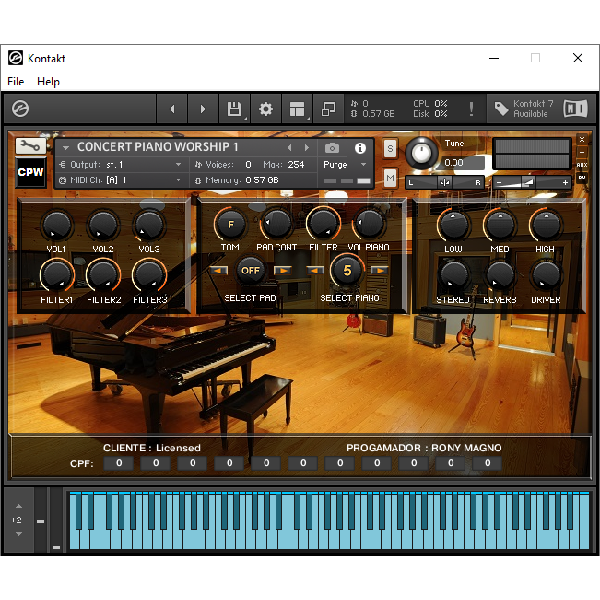Click the VOL PIANO knob
Viewport: 600px width, 600px height.
point(369,224)
